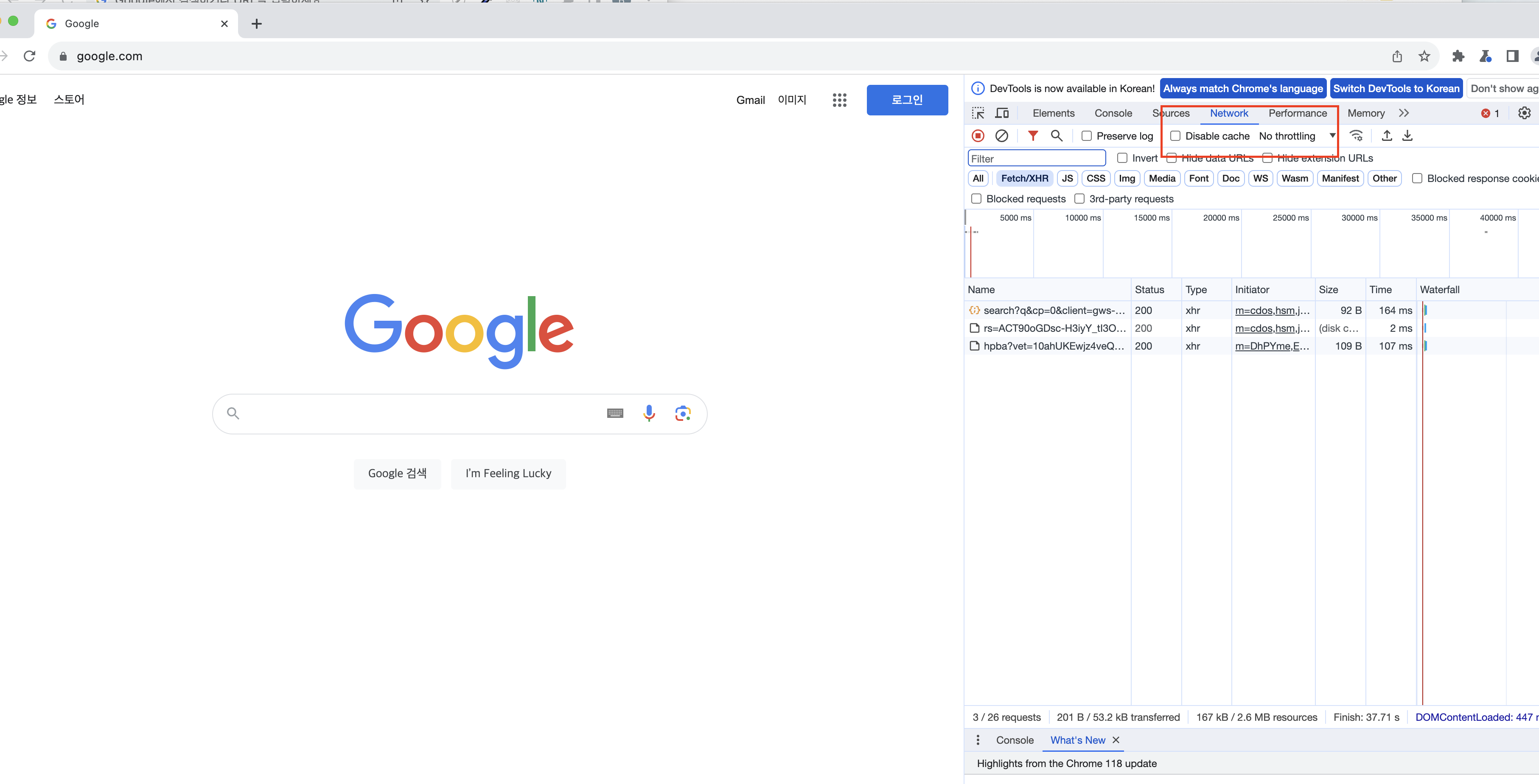
Task: Reload the Google page
Action: click(29, 56)
